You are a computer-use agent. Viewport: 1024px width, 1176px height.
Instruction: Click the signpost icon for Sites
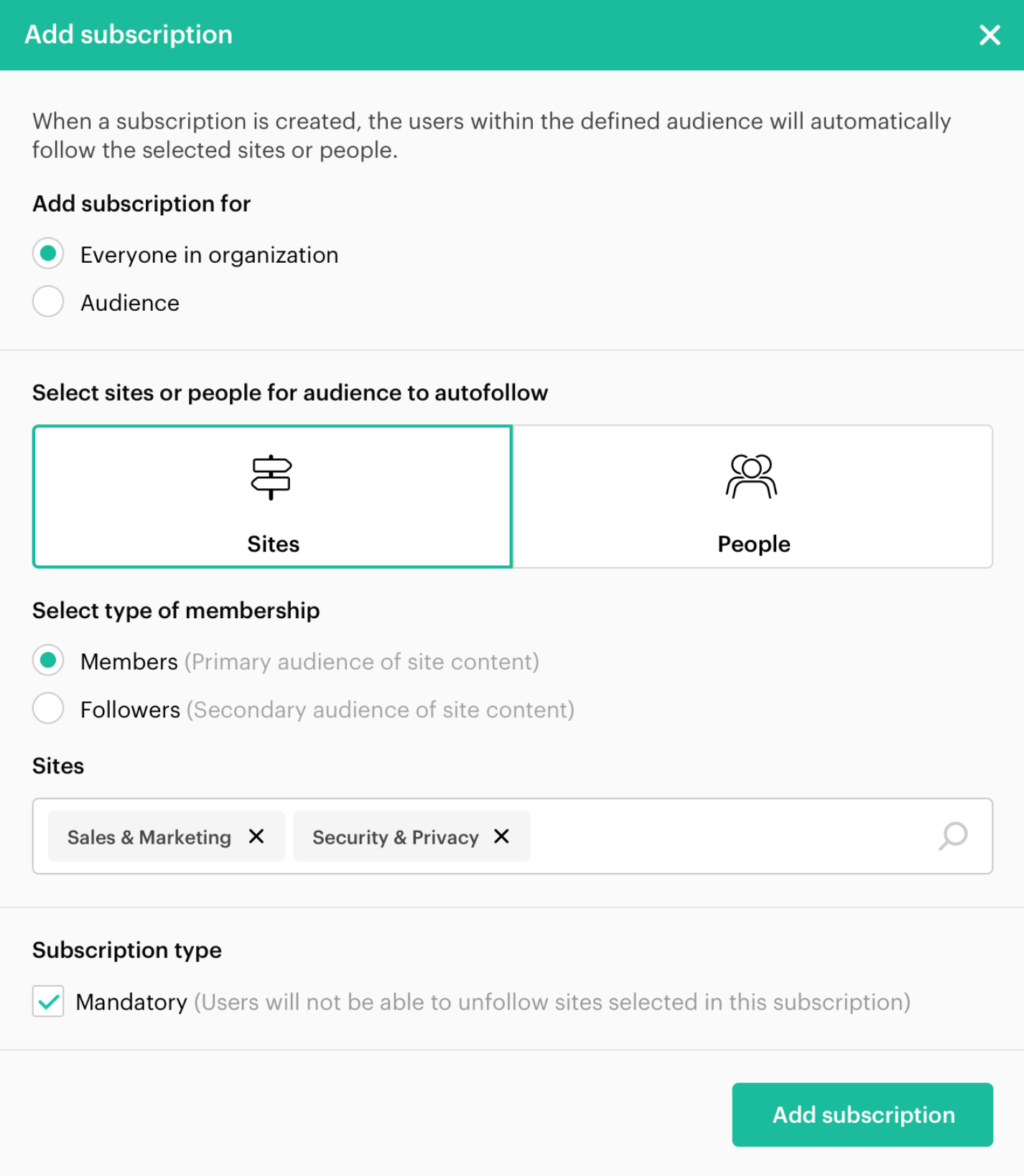tap(271, 477)
